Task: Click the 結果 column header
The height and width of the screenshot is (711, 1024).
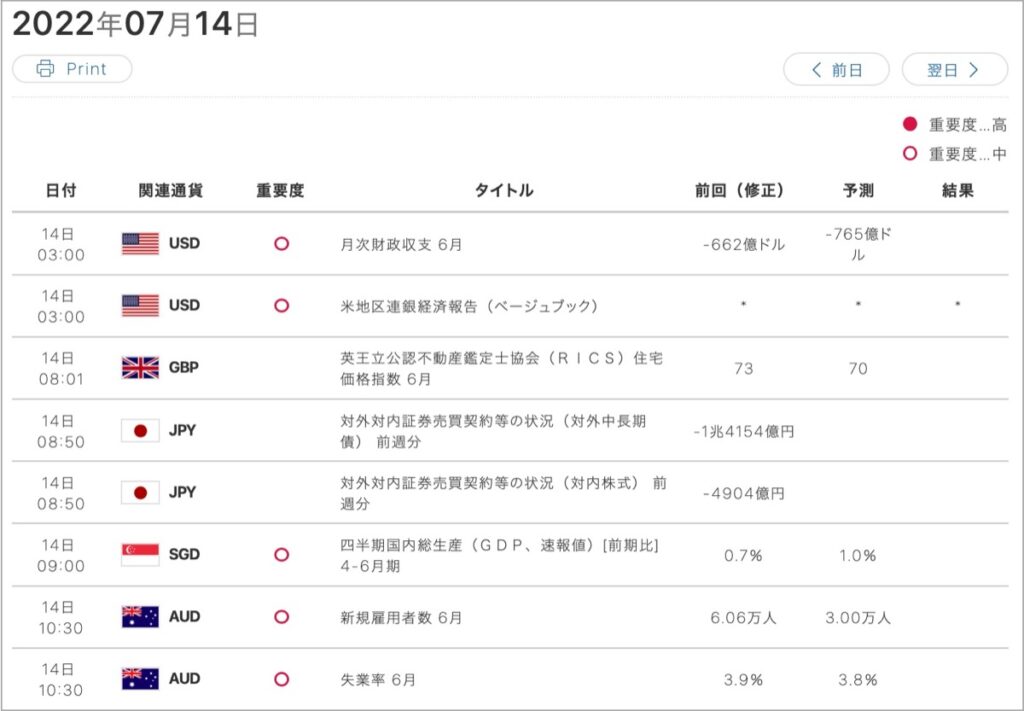Action: click(x=957, y=190)
